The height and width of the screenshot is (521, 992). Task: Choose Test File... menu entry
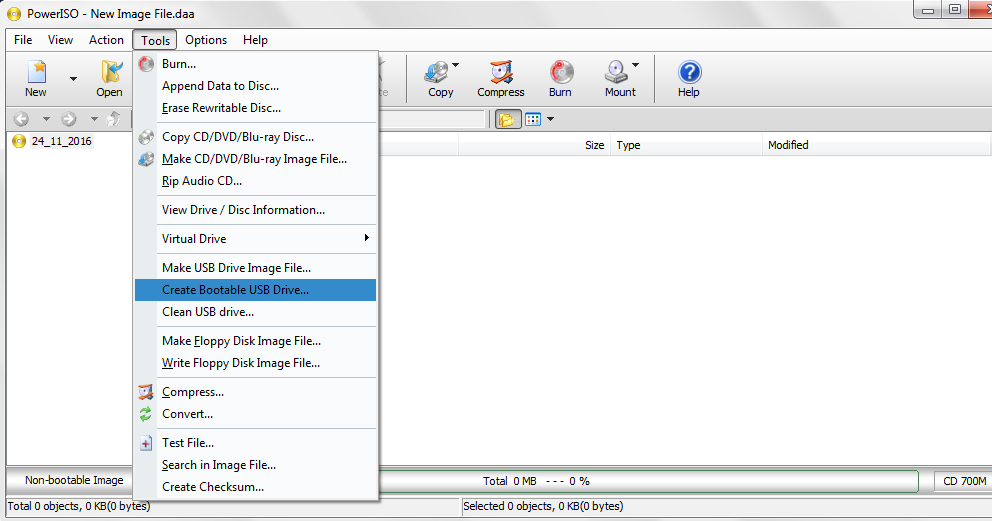point(256,443)
